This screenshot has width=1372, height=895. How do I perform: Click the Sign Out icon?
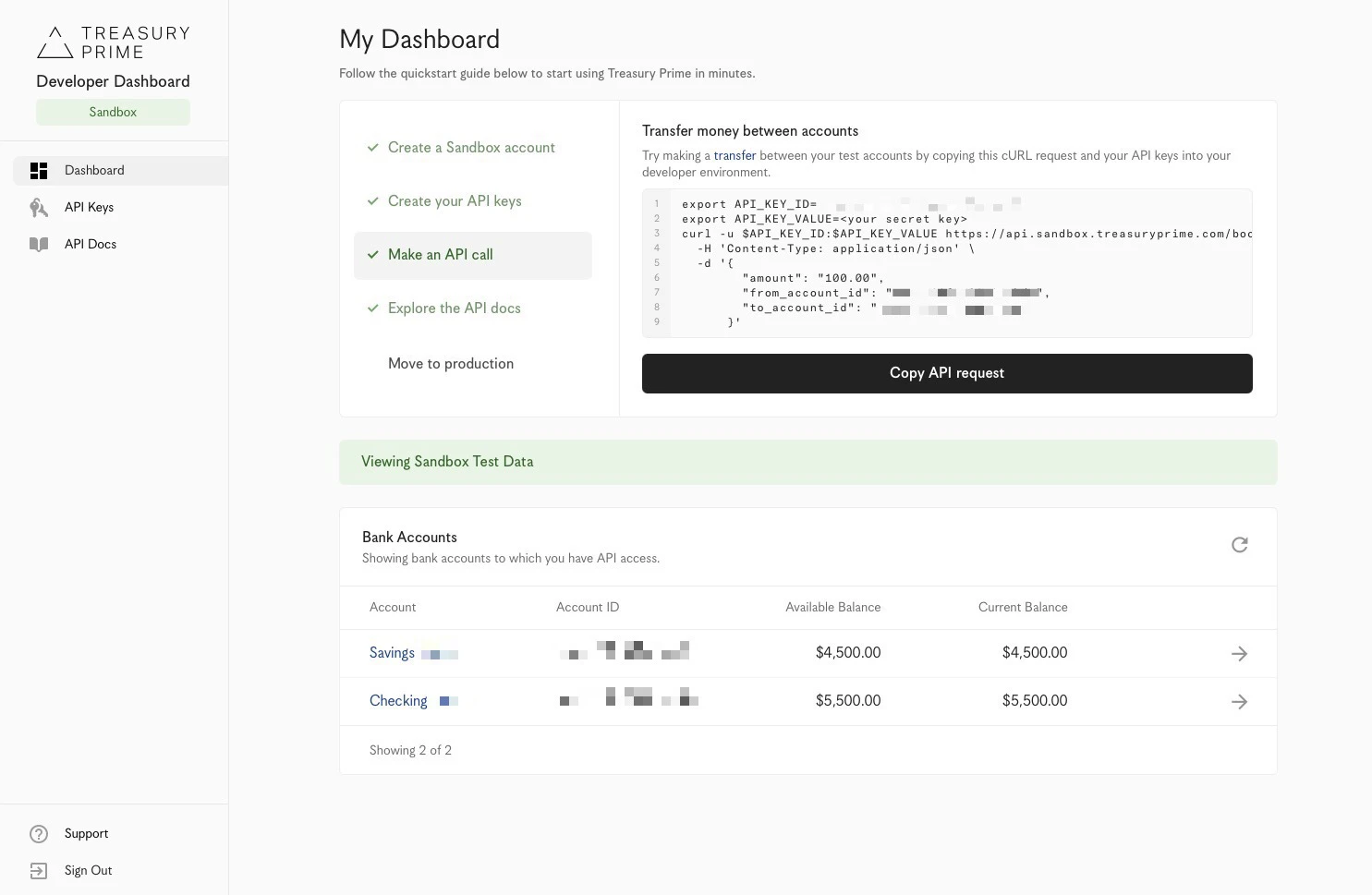[x=38, y=870]
